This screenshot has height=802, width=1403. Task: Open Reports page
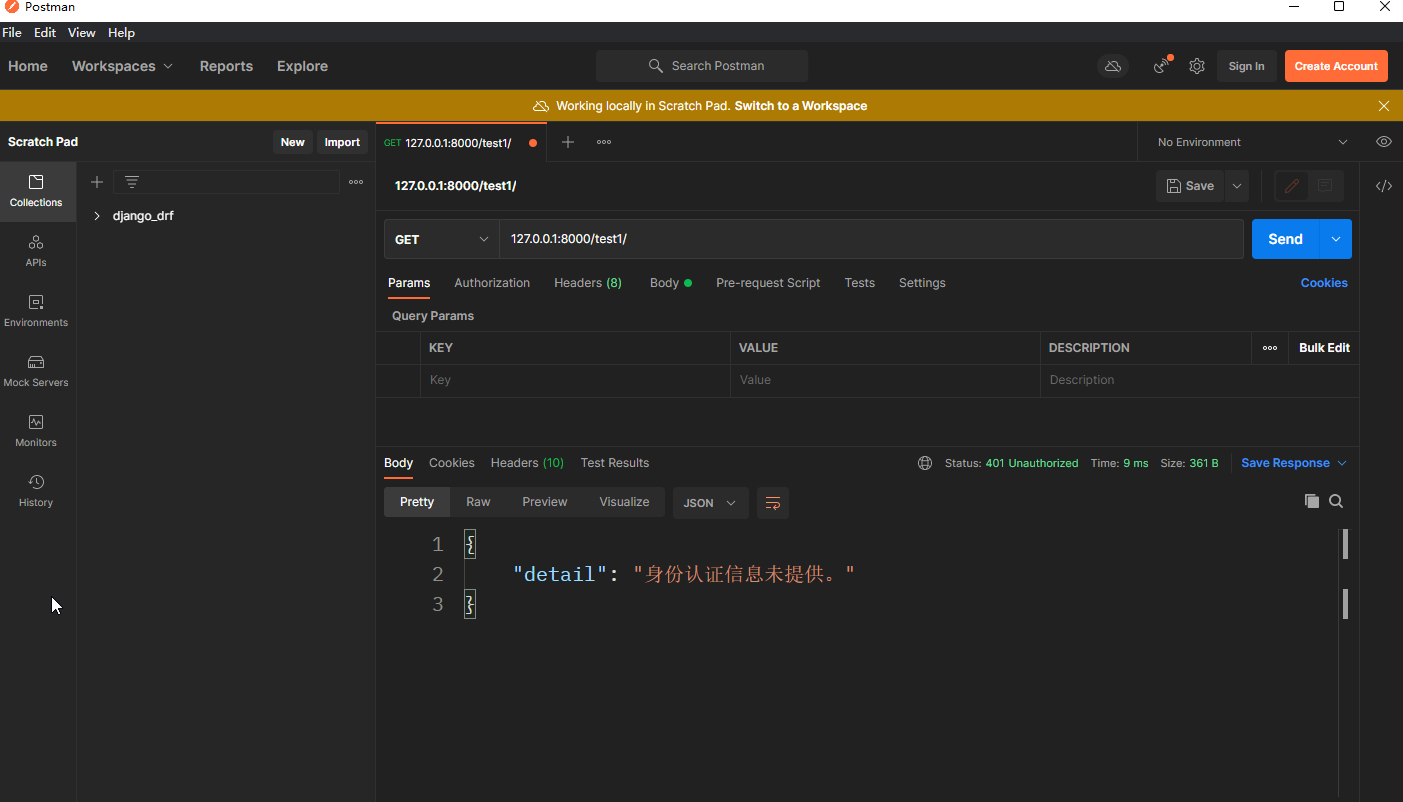(226, 66)
